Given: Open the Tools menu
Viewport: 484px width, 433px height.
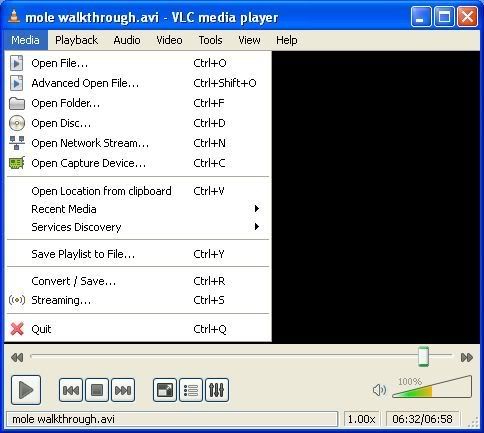Looking at the screenshot, I should point(210,40).
